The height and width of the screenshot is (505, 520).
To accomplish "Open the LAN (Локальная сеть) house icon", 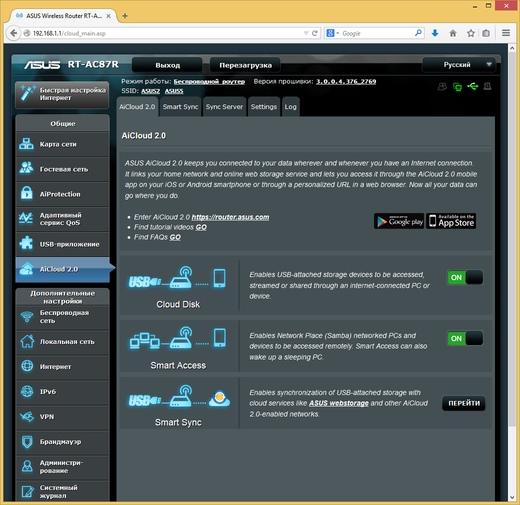I will pyautogui.click(x=27, y=341).
